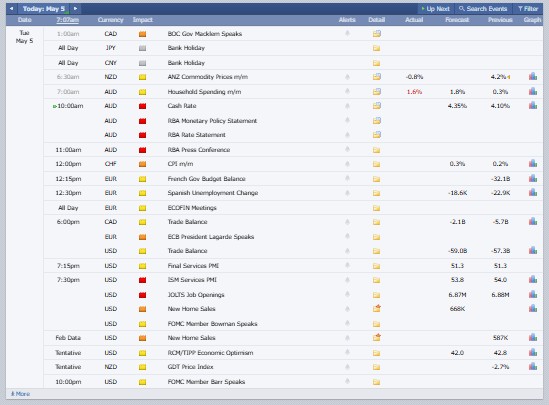Toggle alert bell for FOMC Member Barr Speaks

point(347,382)
